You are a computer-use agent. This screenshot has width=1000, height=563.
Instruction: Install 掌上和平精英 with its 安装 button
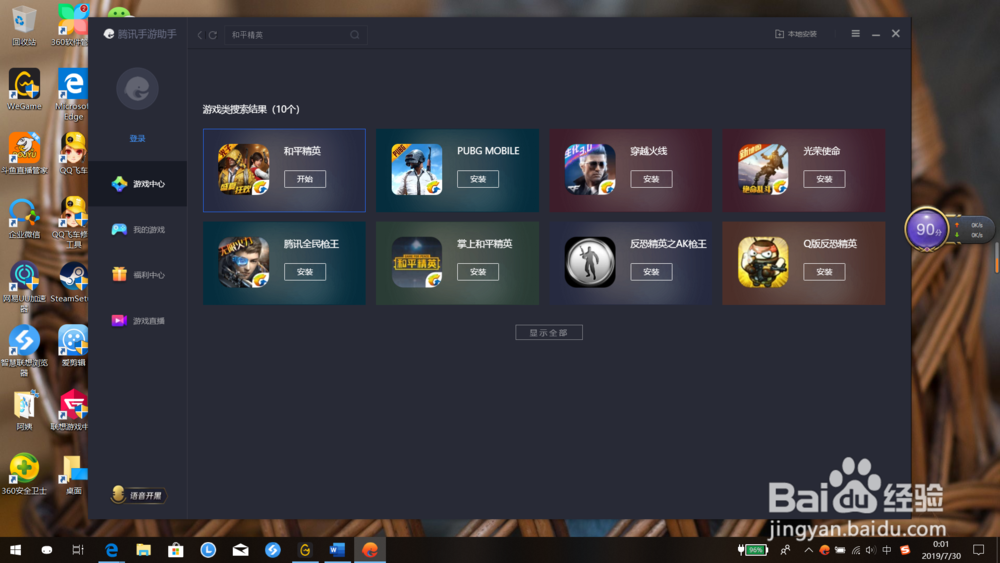(478, 272)
